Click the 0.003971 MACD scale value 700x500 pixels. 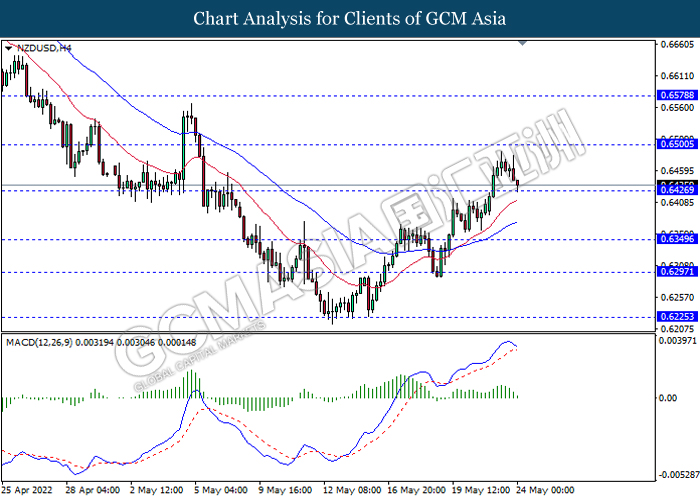[x=678, y=341]
